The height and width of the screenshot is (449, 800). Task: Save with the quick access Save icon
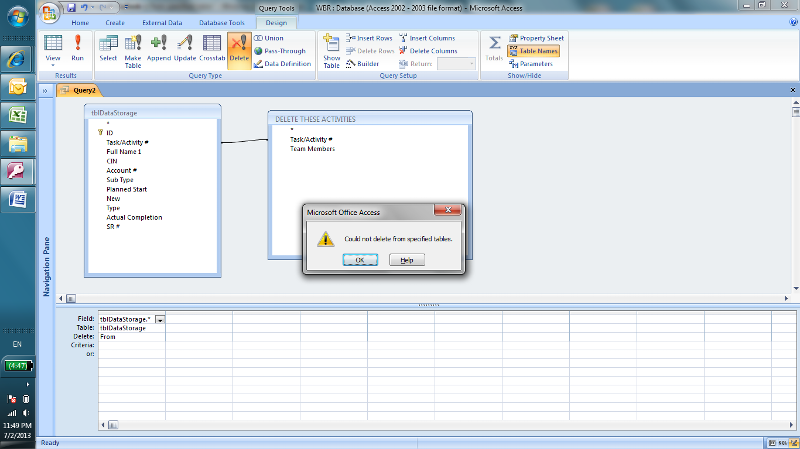coord(71,8)
